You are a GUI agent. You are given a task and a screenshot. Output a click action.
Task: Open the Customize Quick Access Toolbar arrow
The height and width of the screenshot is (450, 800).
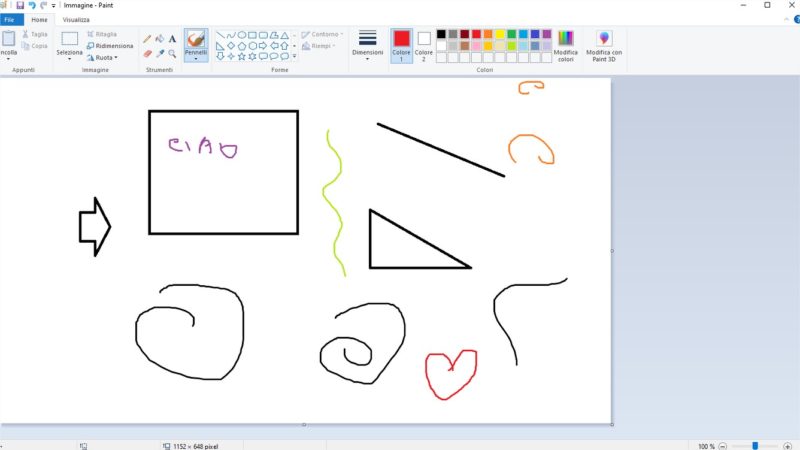coord(54,6)
